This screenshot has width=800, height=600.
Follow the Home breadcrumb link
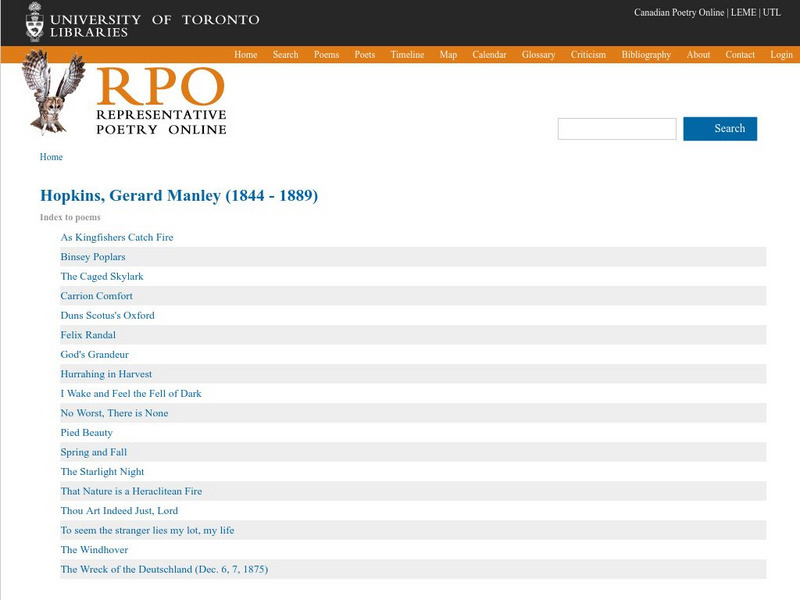coord(51,157)
